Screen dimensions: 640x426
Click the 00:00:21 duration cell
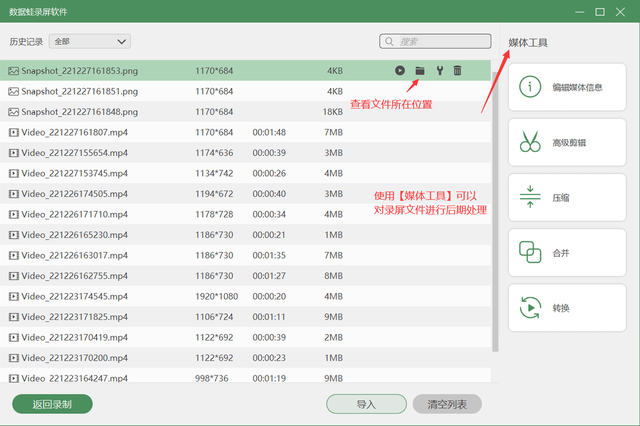269,235
